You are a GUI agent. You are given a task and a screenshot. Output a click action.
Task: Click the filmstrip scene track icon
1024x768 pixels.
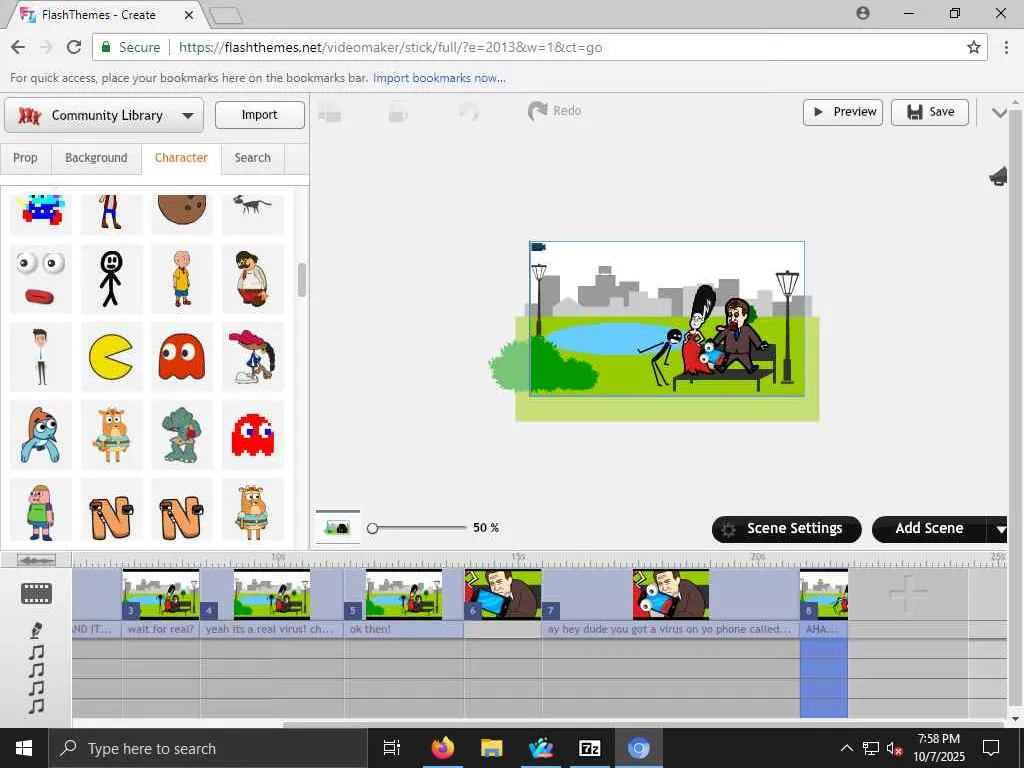(x=36, y=594)
